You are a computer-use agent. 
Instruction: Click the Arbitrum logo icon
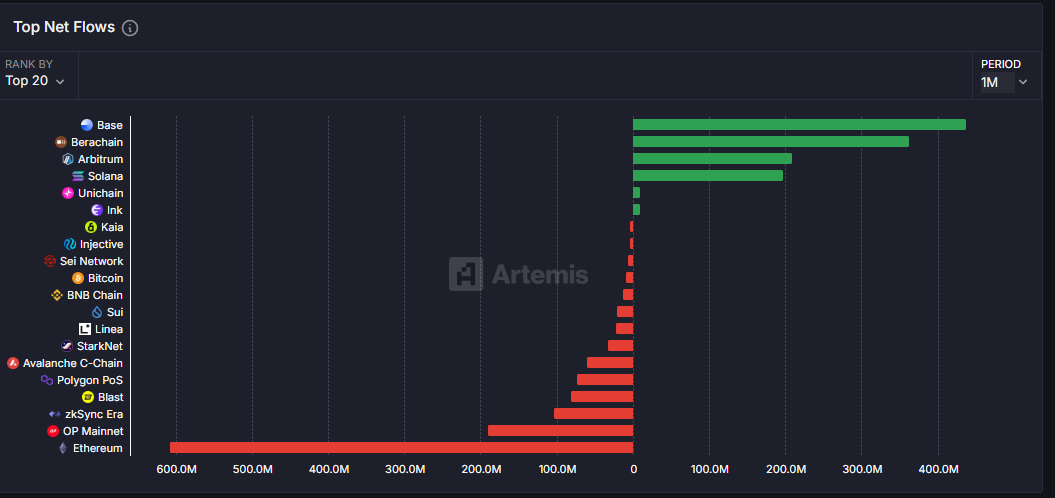(x=68, y=159)
